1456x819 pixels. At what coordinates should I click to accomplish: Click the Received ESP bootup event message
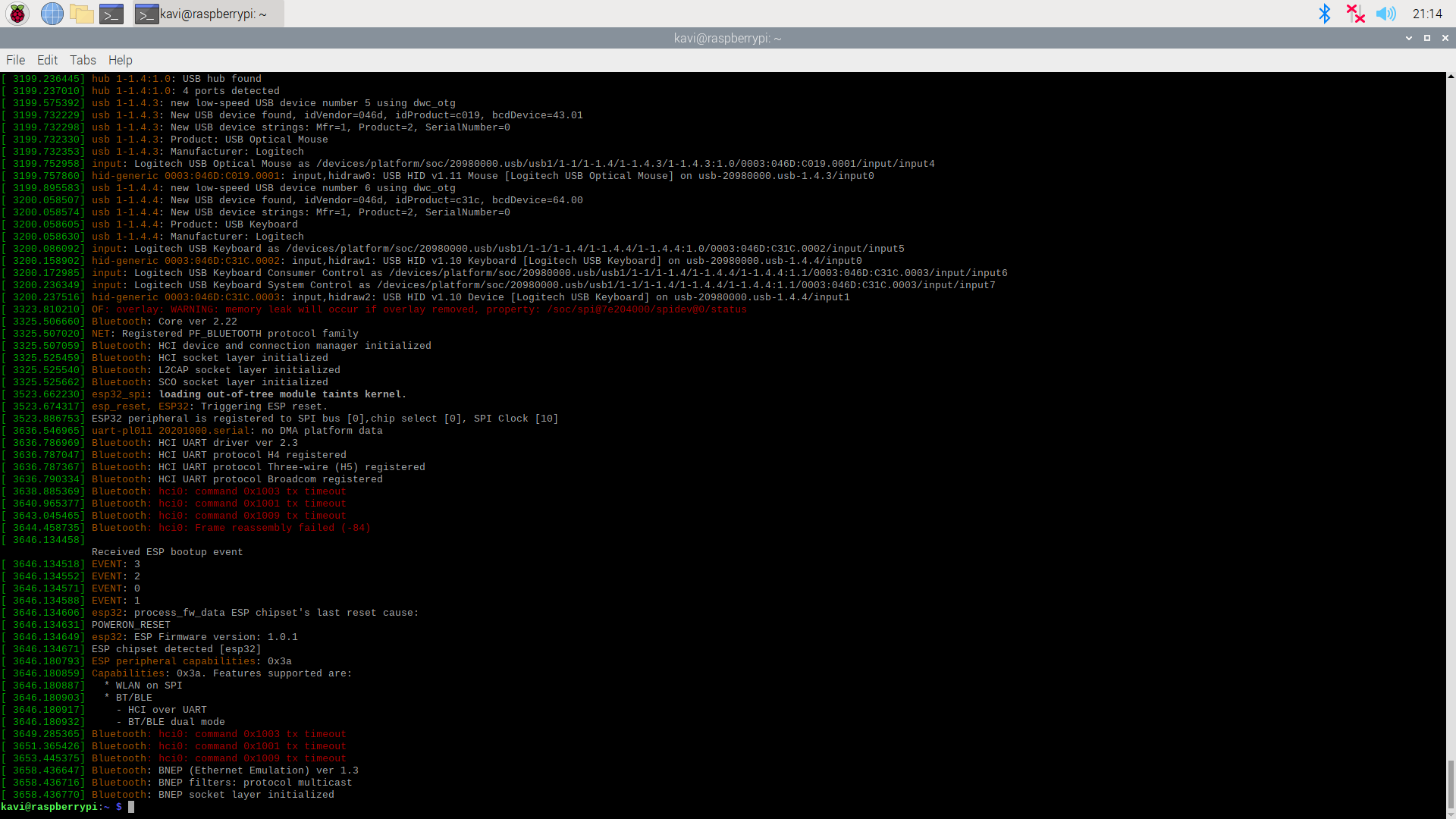167,551
